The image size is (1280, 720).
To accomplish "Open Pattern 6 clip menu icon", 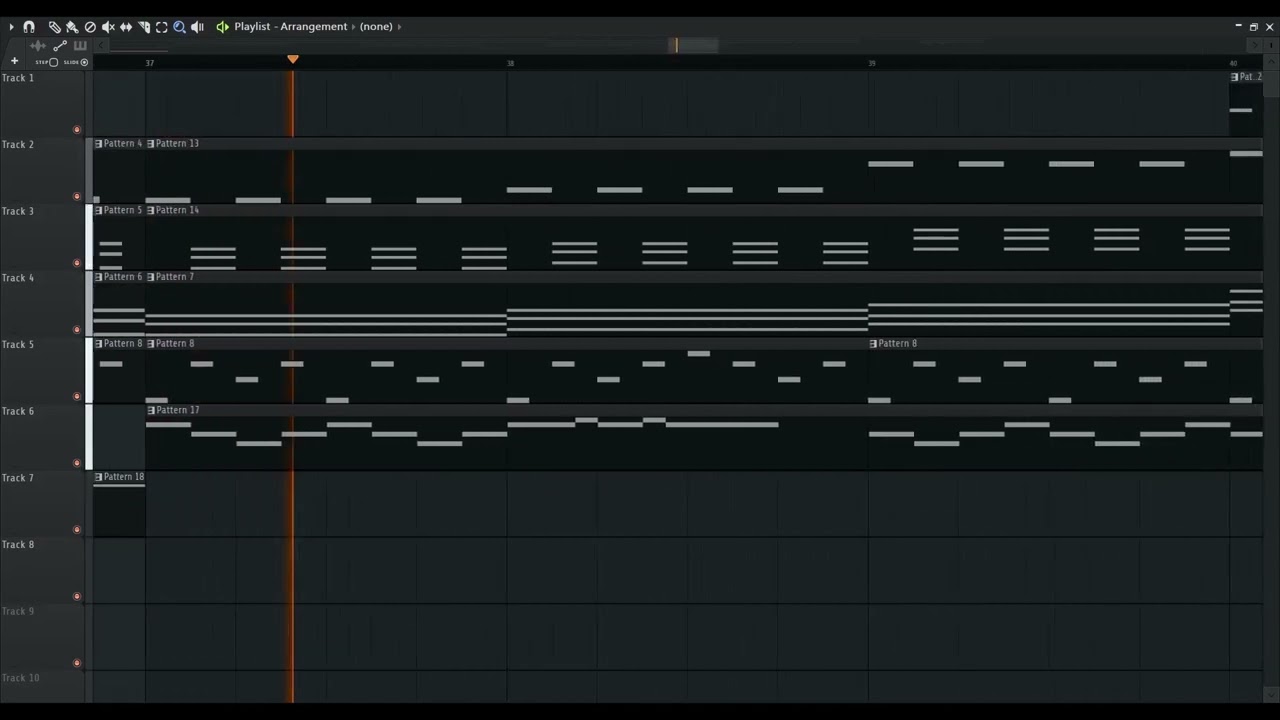I will point(98,277).
